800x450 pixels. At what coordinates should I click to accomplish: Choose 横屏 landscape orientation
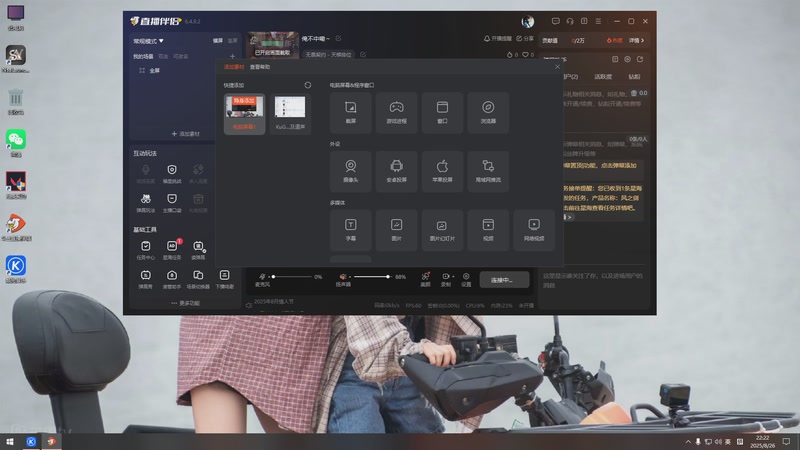click(x=218, y=41)
